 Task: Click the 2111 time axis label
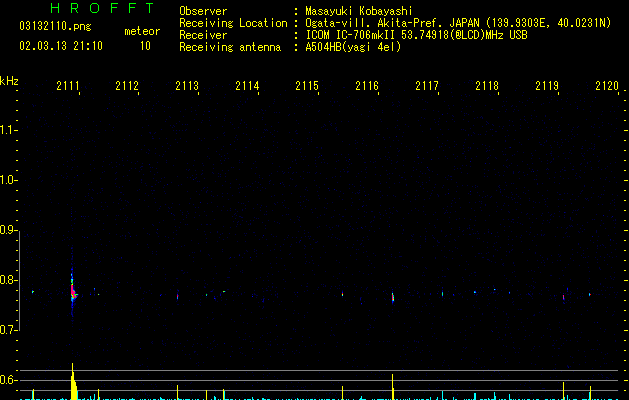tap(68, 86)
